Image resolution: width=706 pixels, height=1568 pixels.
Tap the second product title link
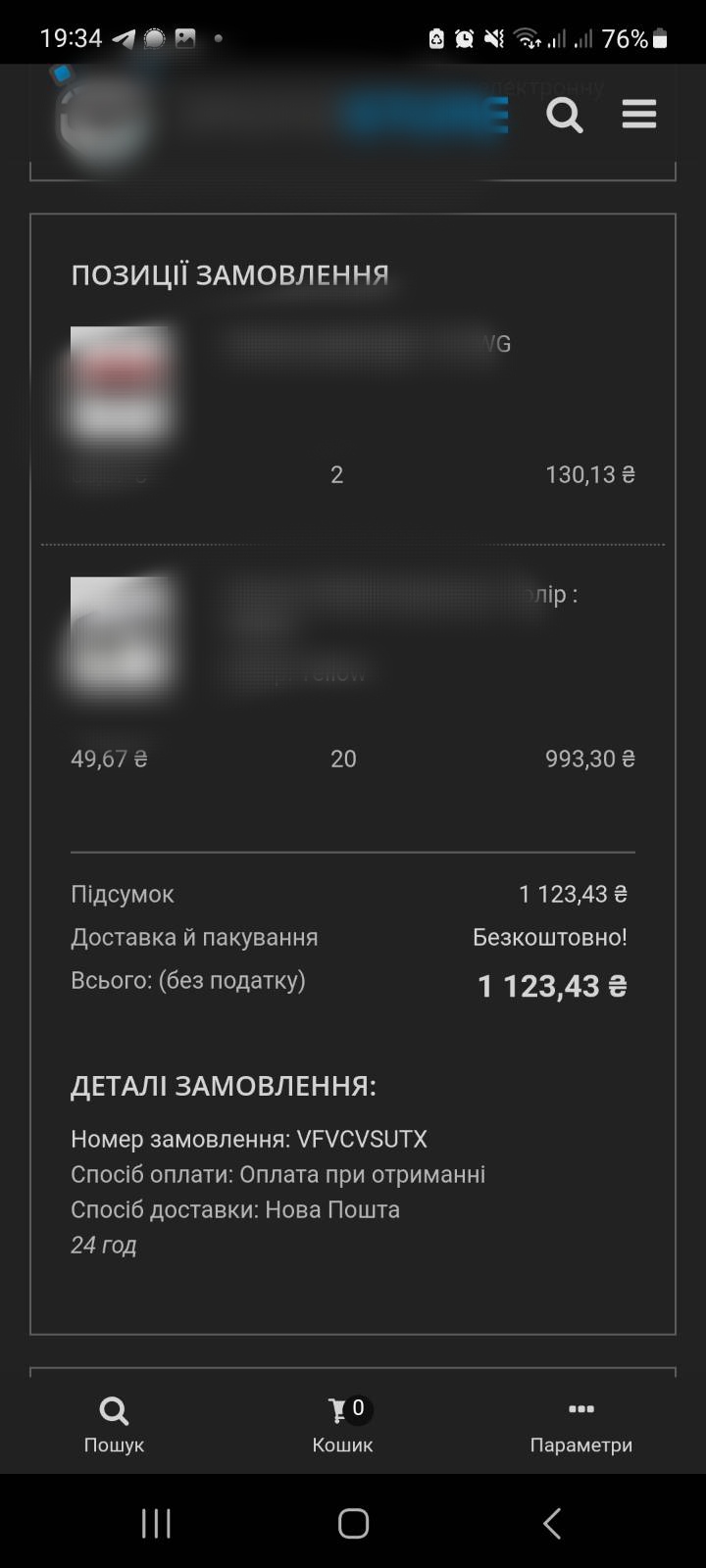click(392, 596)
